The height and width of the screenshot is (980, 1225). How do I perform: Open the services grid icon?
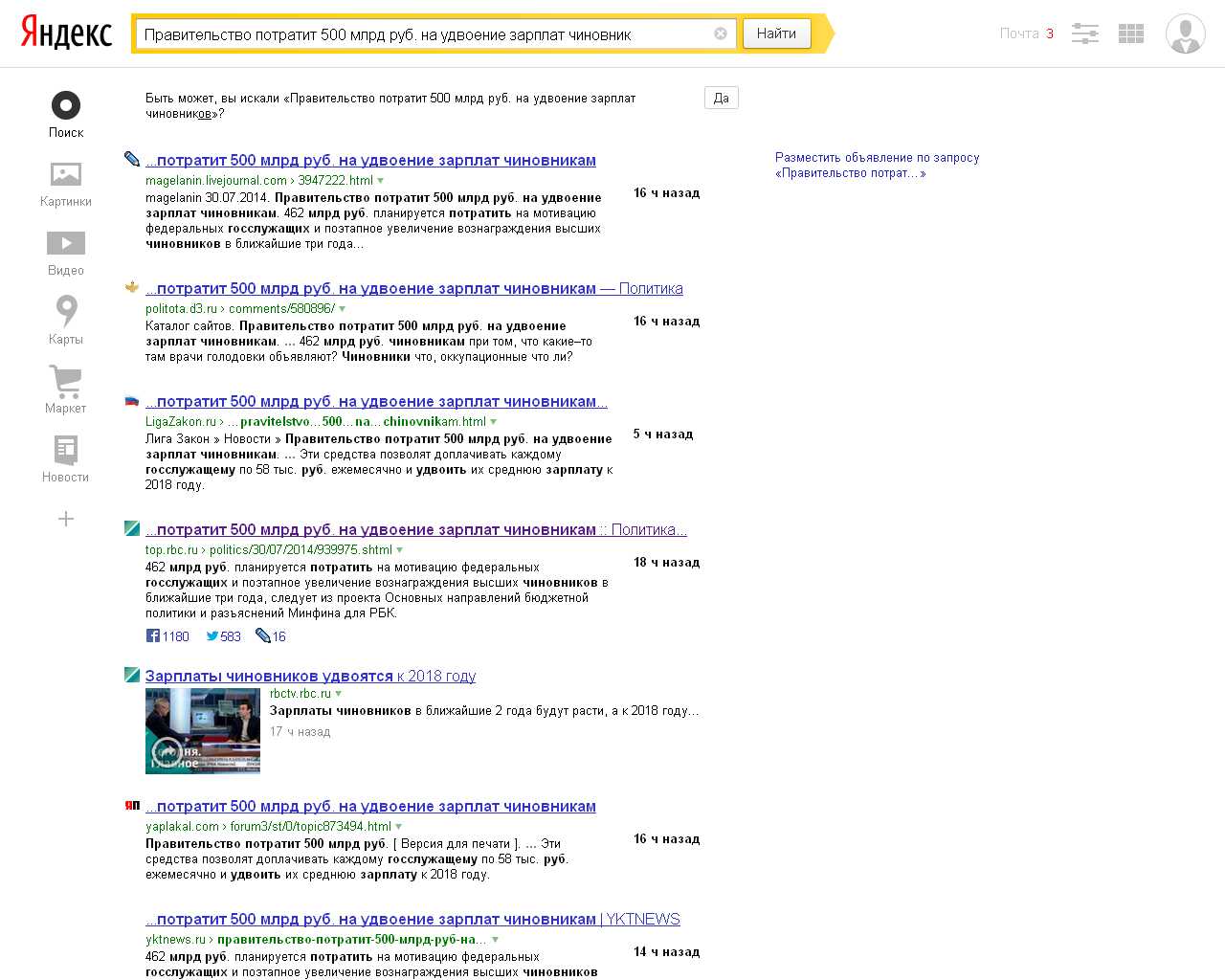click(x=1131, y=33)
